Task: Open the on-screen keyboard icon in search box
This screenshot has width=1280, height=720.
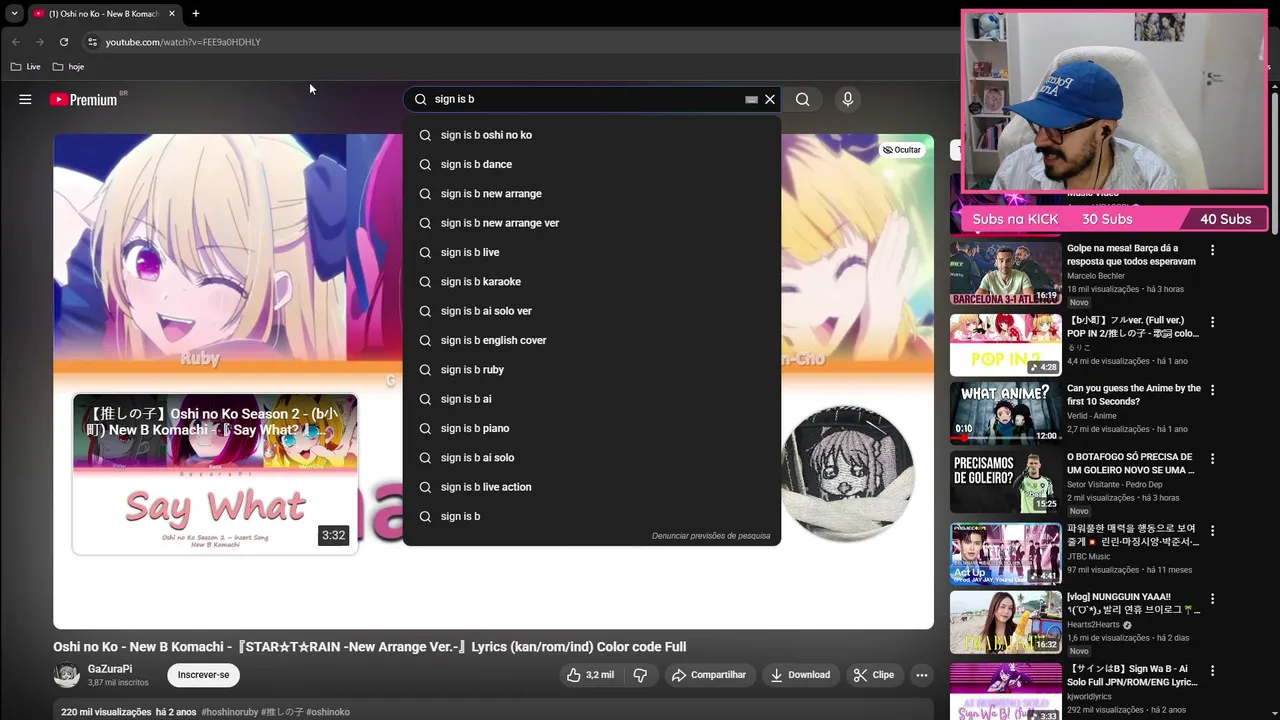Action: point(751,99)
